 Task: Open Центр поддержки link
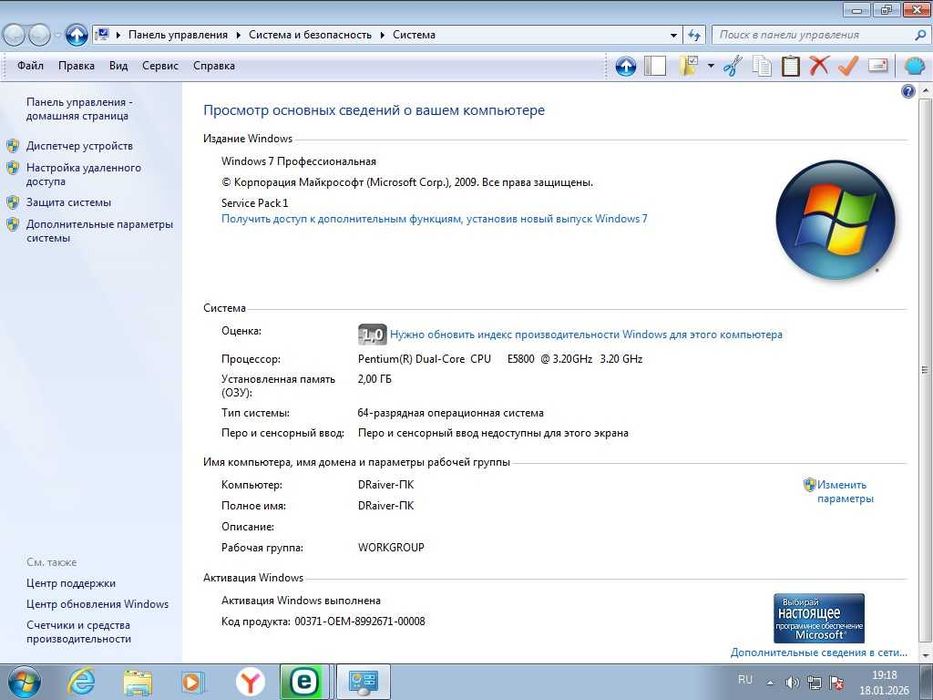click(x=71, y=583)
